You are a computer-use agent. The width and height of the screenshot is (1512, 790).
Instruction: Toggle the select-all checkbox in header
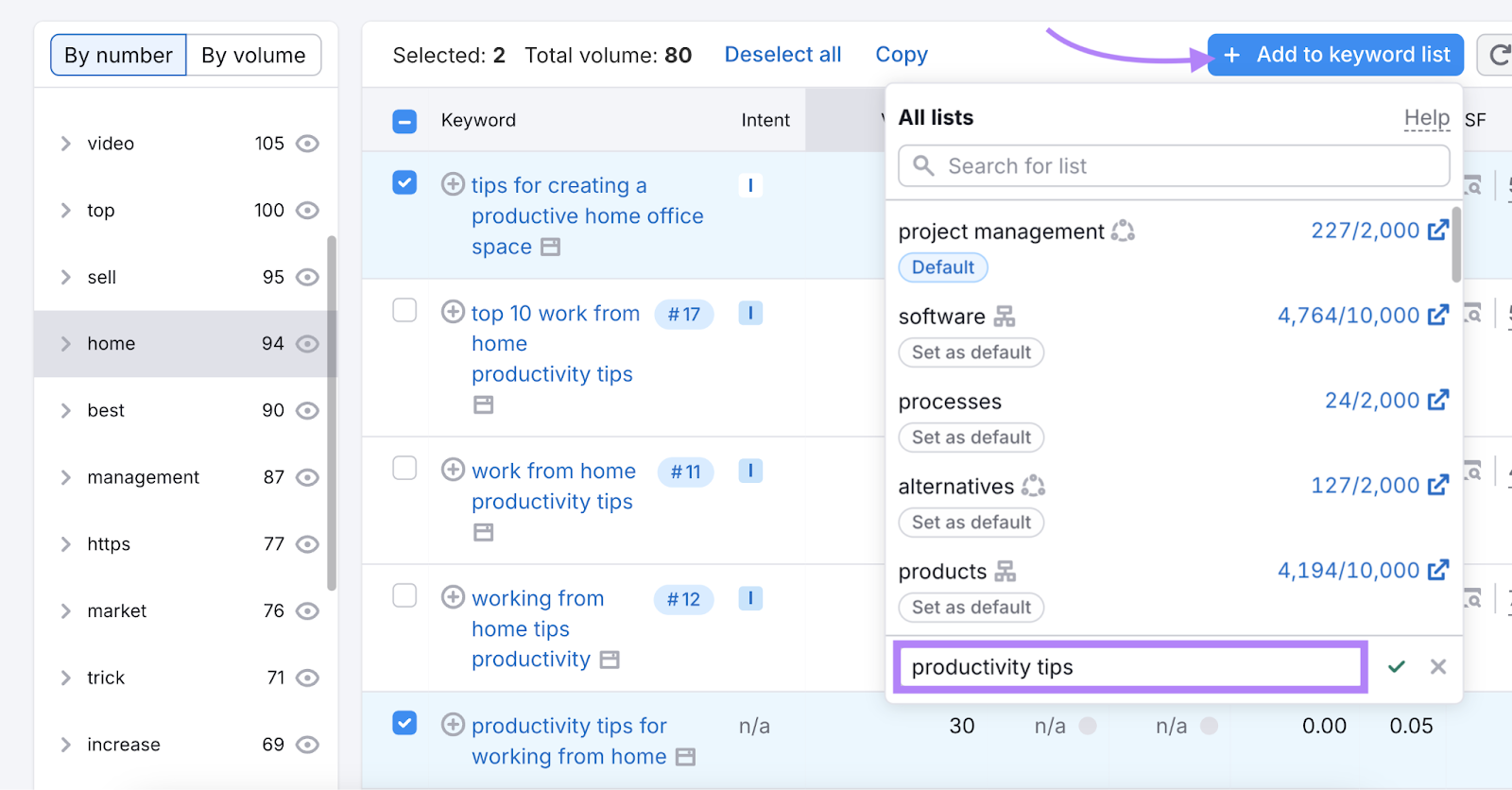tap(404, 121)
